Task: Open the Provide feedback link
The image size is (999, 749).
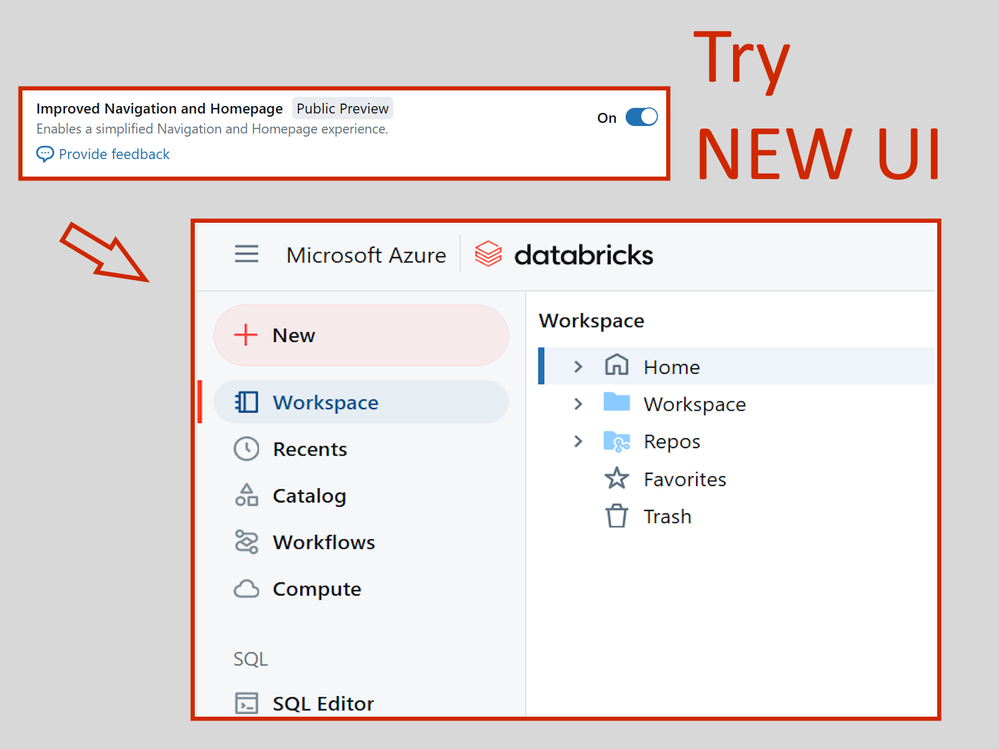Action: [113, 154]
